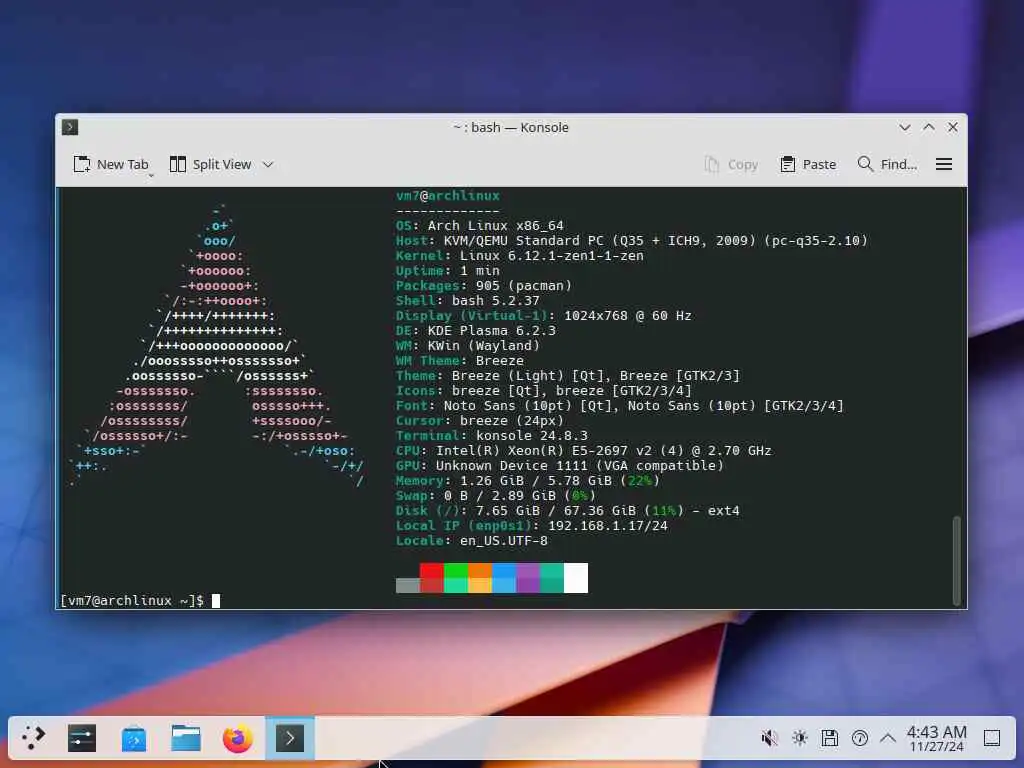
Task: Open a New Tab in Konsole
Action: coord(111,165)
